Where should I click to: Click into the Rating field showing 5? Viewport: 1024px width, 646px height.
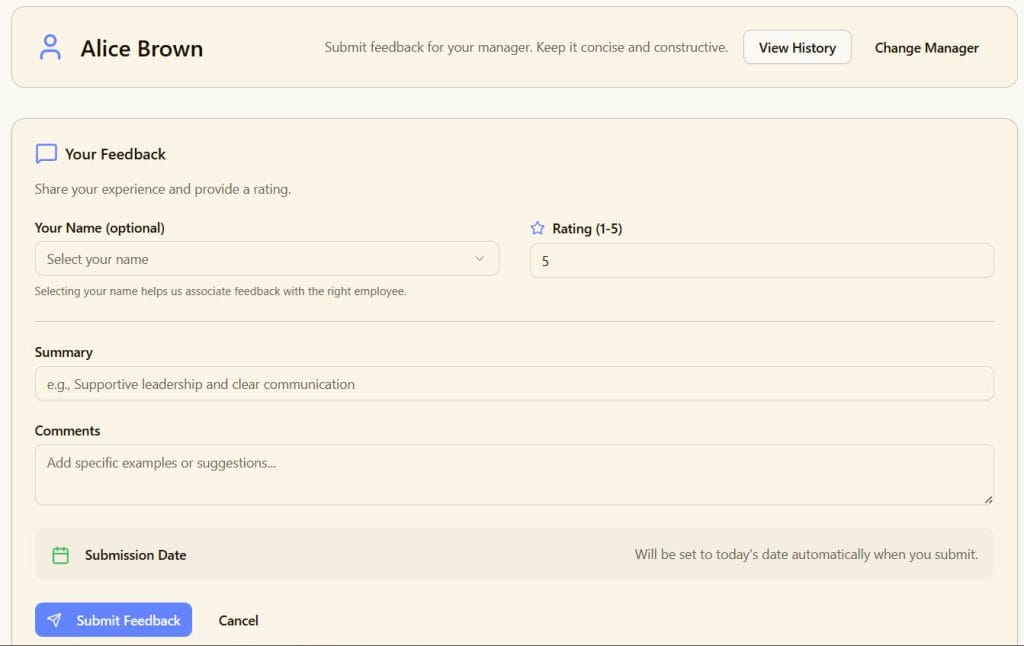tap(762, 259)
